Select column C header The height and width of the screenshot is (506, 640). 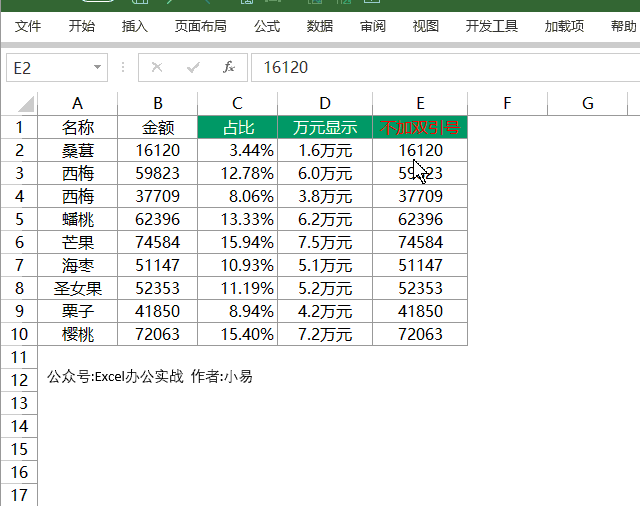238,104
